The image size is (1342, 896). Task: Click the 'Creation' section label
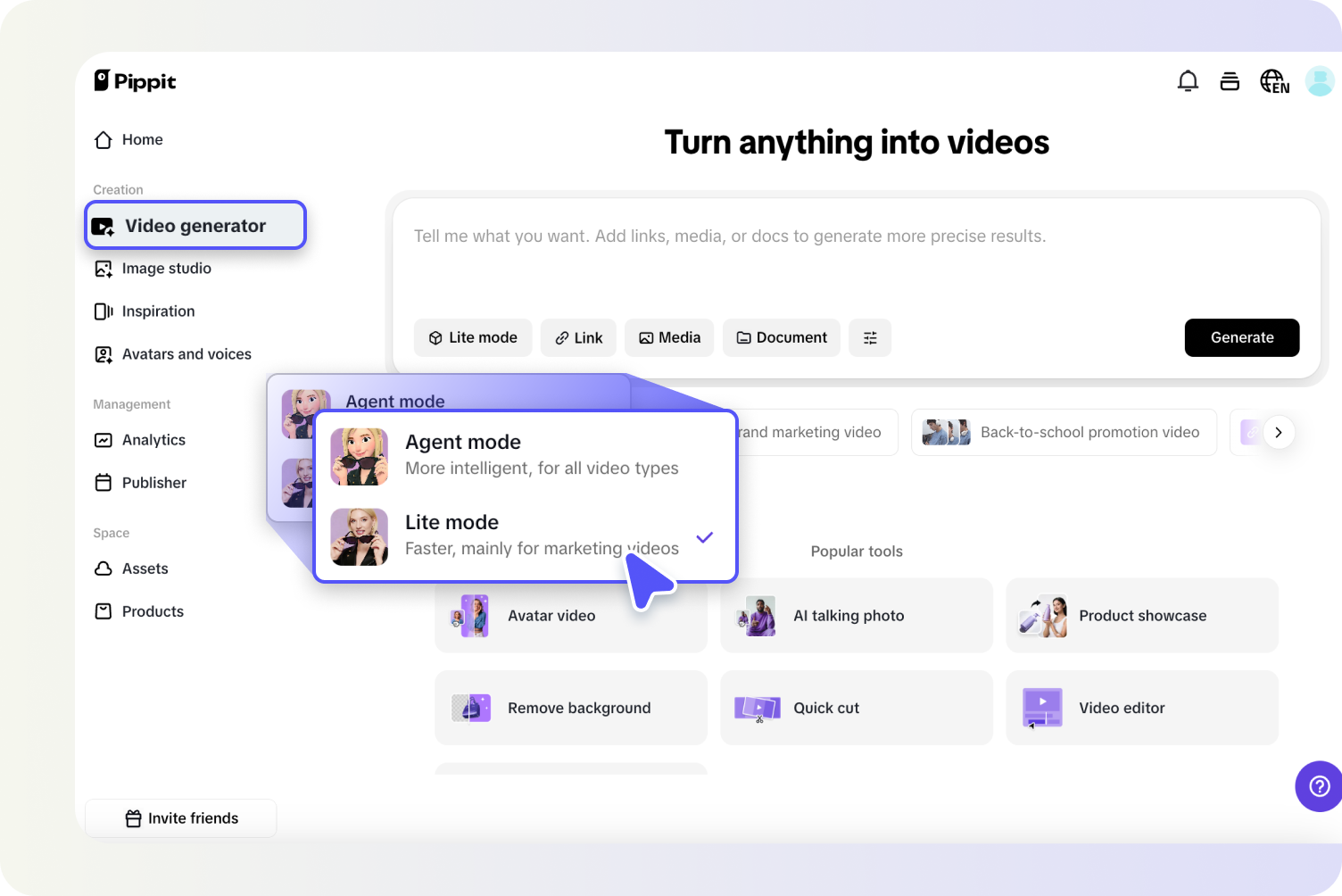[x=118, y=190]
